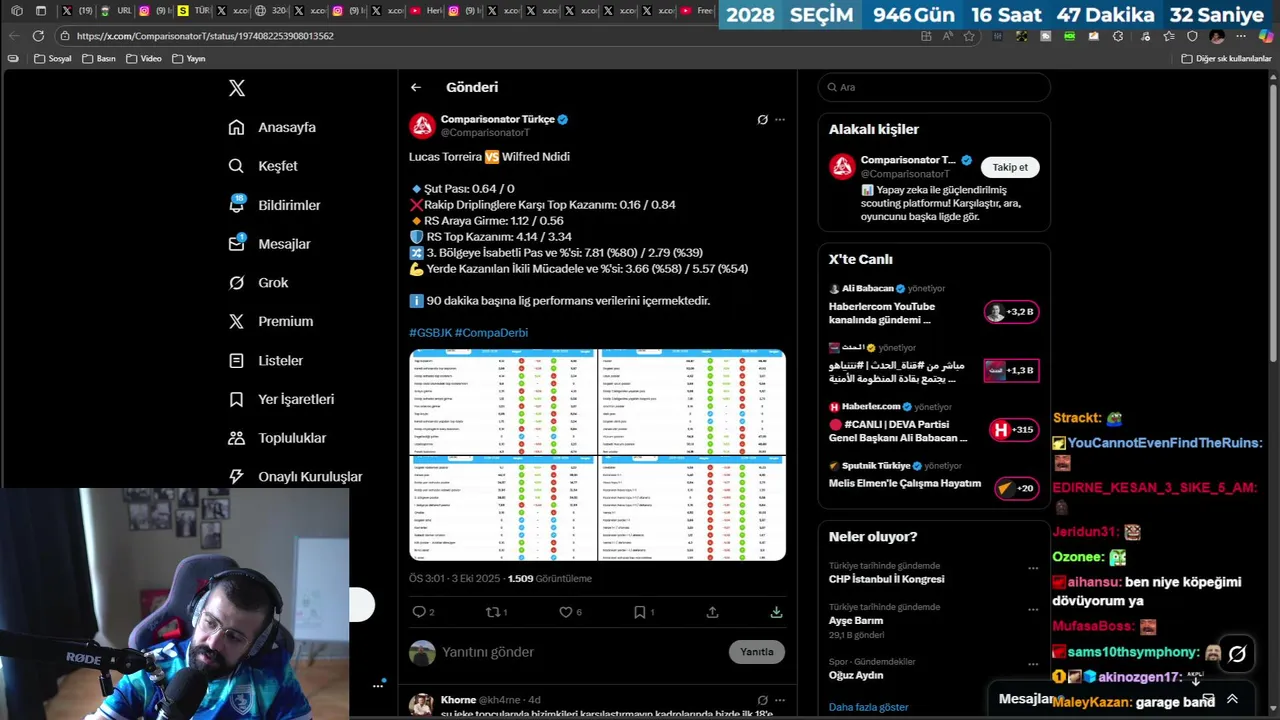Open browser Settings and more menu
The height and width of the screenshot is (720, 1280).
(x=1241, y=36)
